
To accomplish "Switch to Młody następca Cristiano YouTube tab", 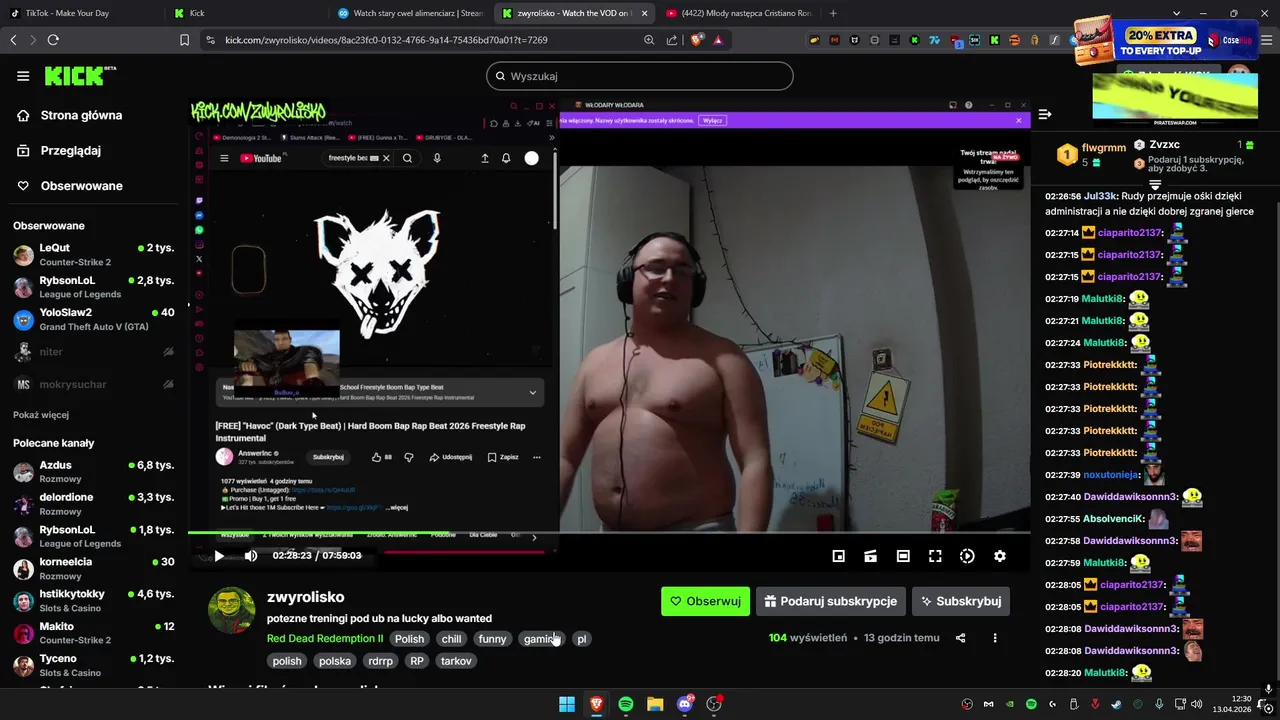I will [740, 13].
